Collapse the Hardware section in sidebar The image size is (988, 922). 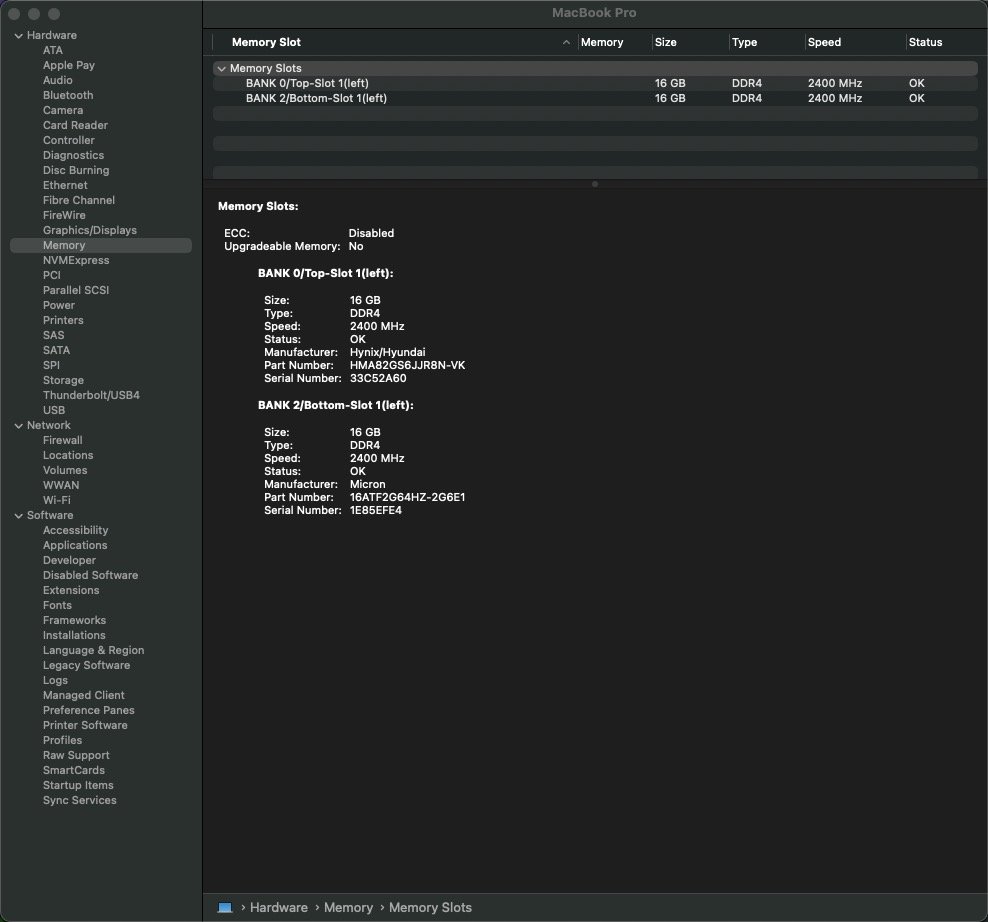18,36
